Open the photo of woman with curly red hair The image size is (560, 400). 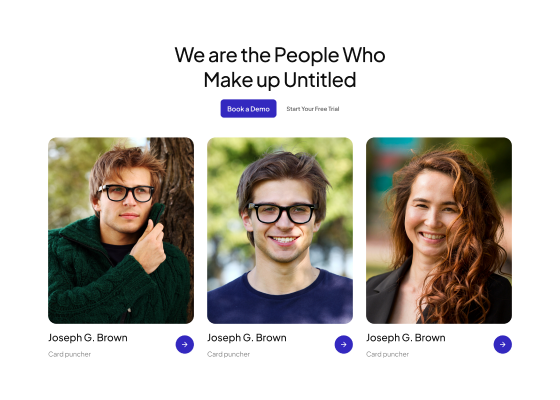[x=439, y=230]
